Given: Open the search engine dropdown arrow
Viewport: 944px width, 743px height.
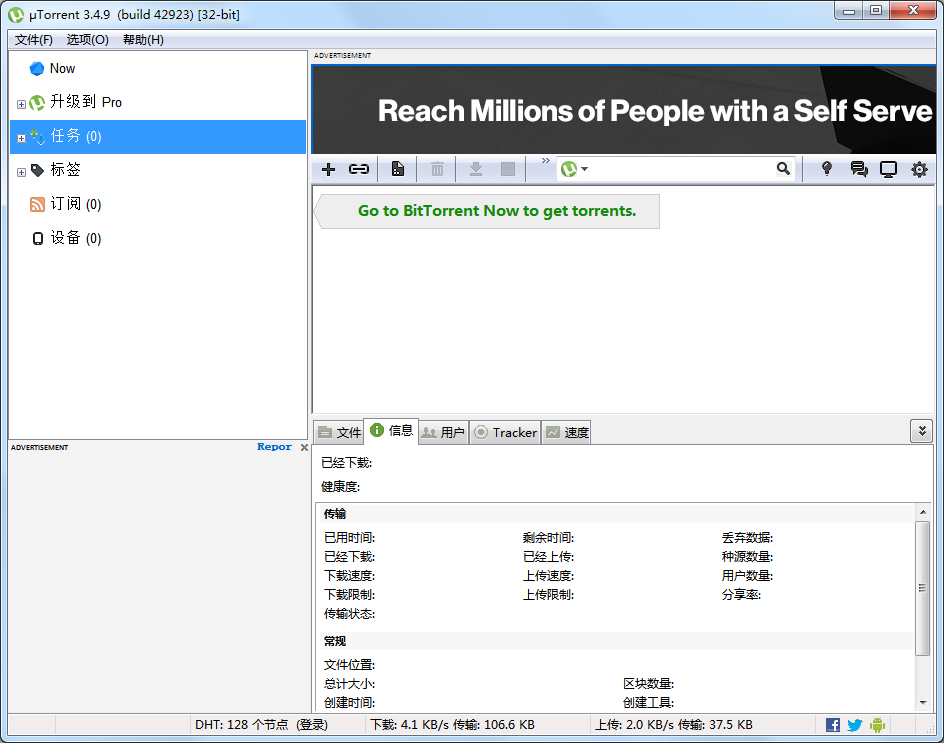Looking at the screenshot, I should coord(584,169).
